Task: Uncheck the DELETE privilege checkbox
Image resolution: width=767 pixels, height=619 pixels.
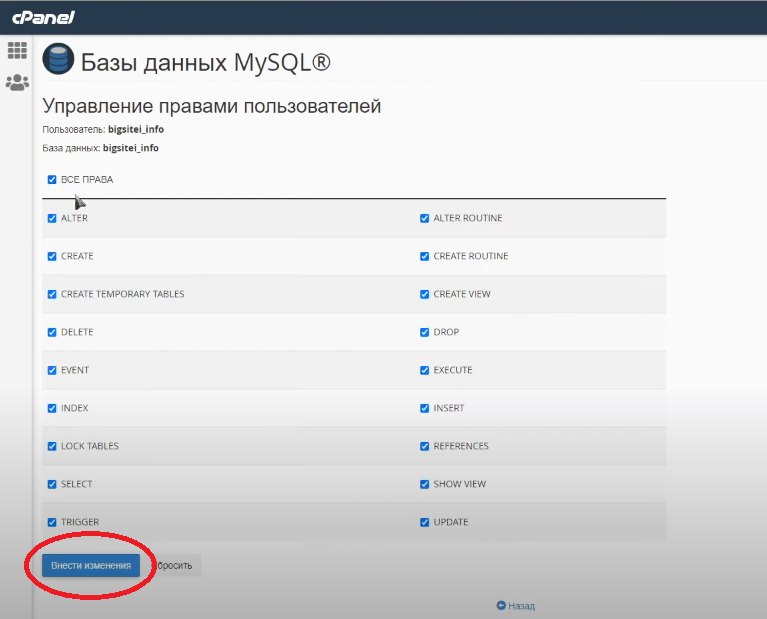Action: [x=52, y=332]
